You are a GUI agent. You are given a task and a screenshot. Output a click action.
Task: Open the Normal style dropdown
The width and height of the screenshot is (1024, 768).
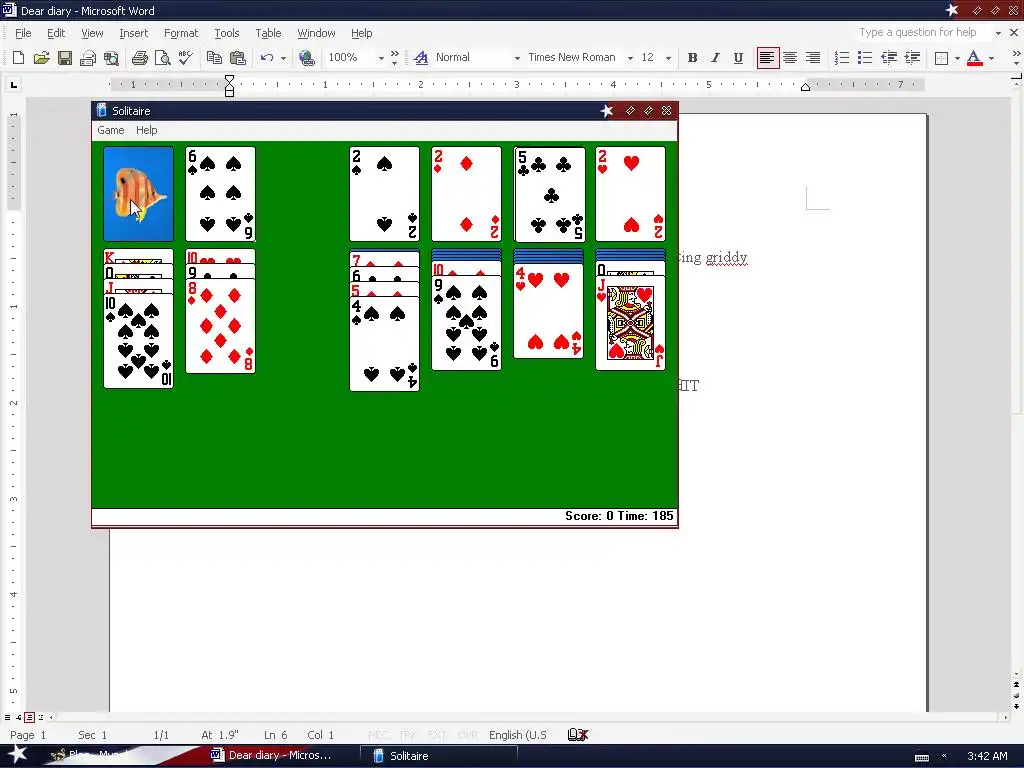[517, 58]
